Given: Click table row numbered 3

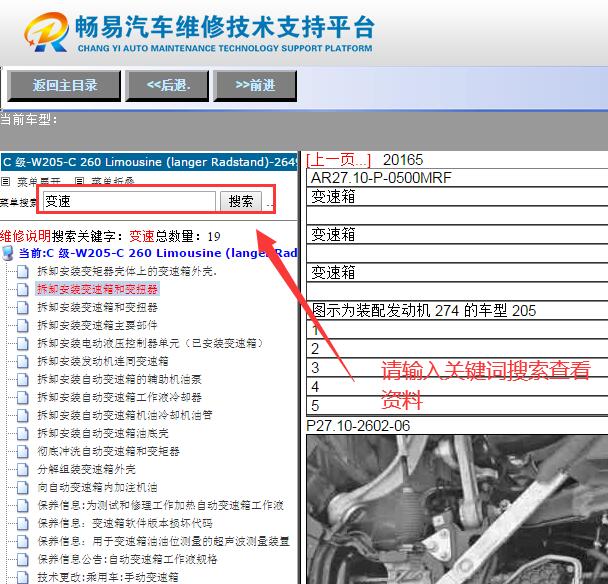Looking at the screenshot, I should [457, 368].
